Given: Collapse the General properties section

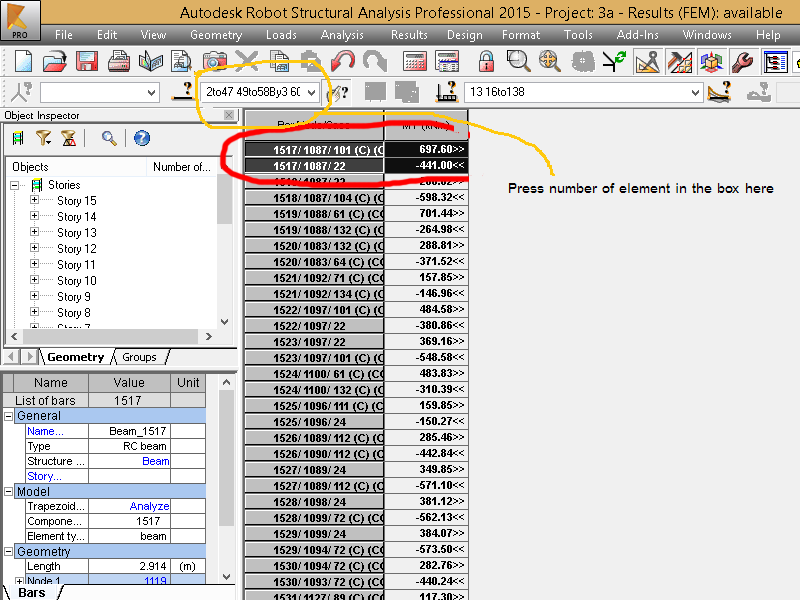Looking at the screenshot, I should [9, 416].
